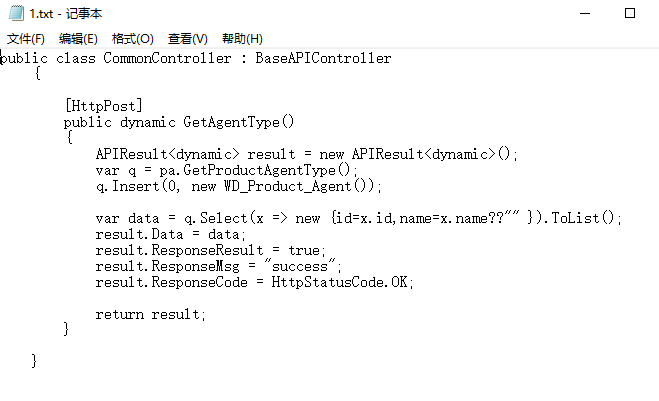
Task: Click ToList() in the Select statement
Action: point(583,218)
